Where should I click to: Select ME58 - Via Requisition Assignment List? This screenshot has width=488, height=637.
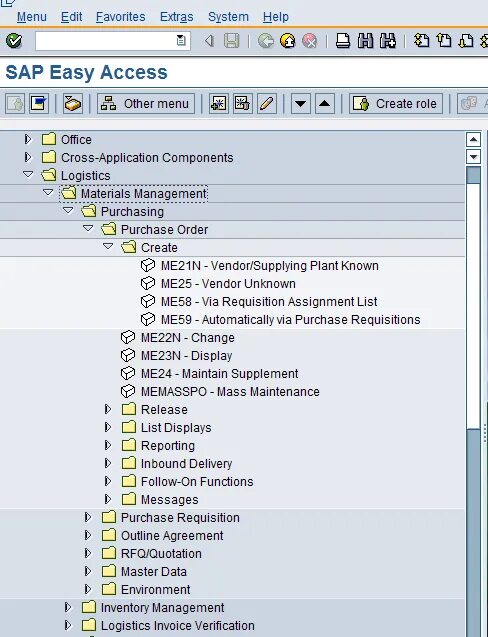click(x=269, y=301)
